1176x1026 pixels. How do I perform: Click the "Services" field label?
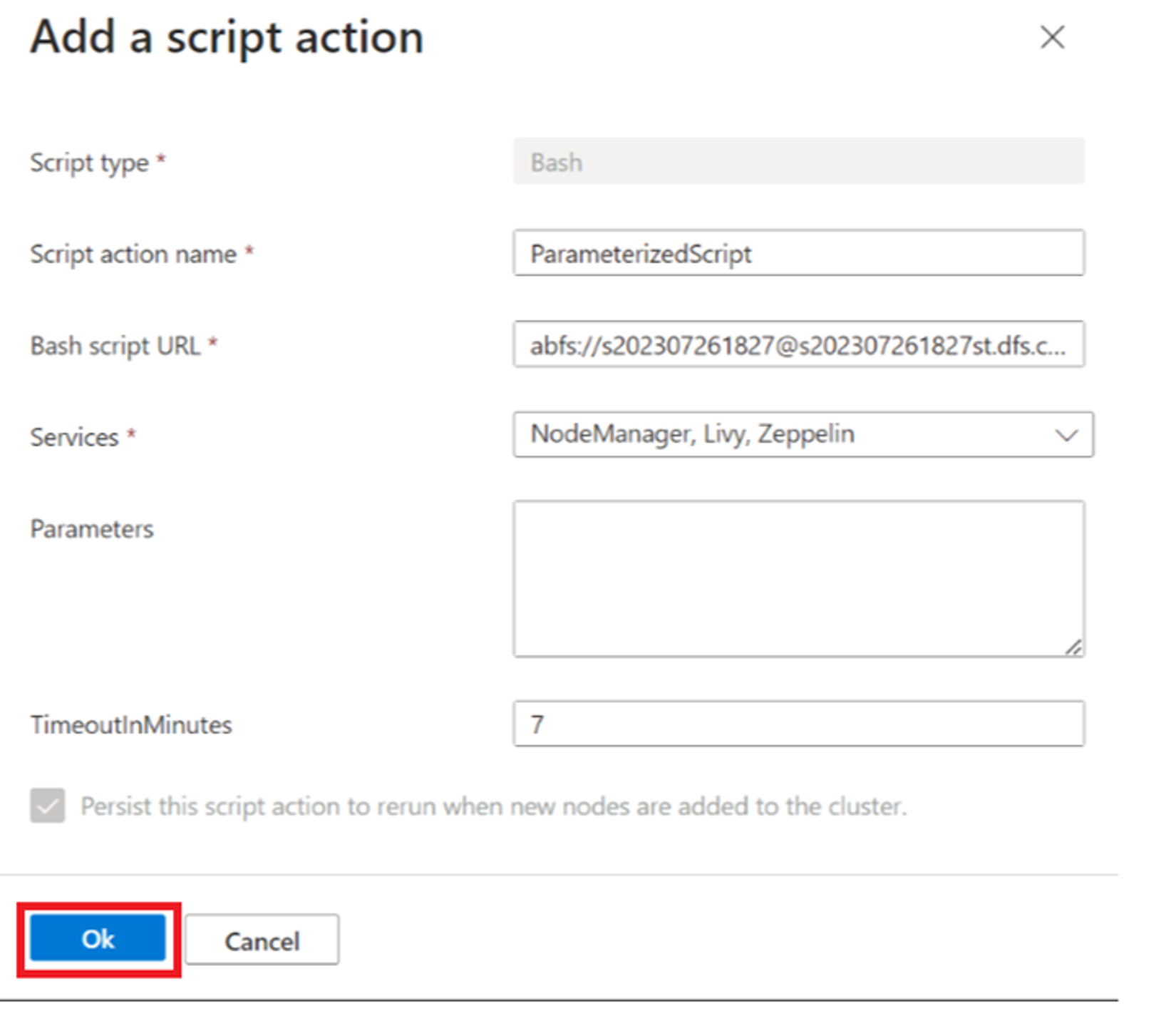click(74, 437)
